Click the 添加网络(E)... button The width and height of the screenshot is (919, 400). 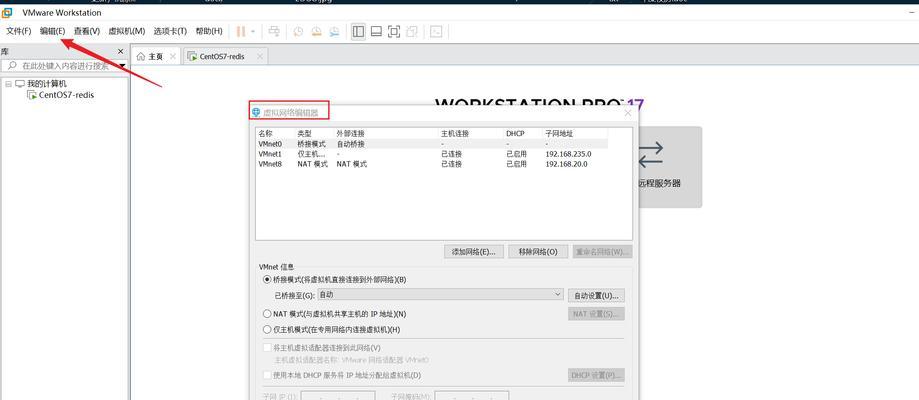click(474, 252)
